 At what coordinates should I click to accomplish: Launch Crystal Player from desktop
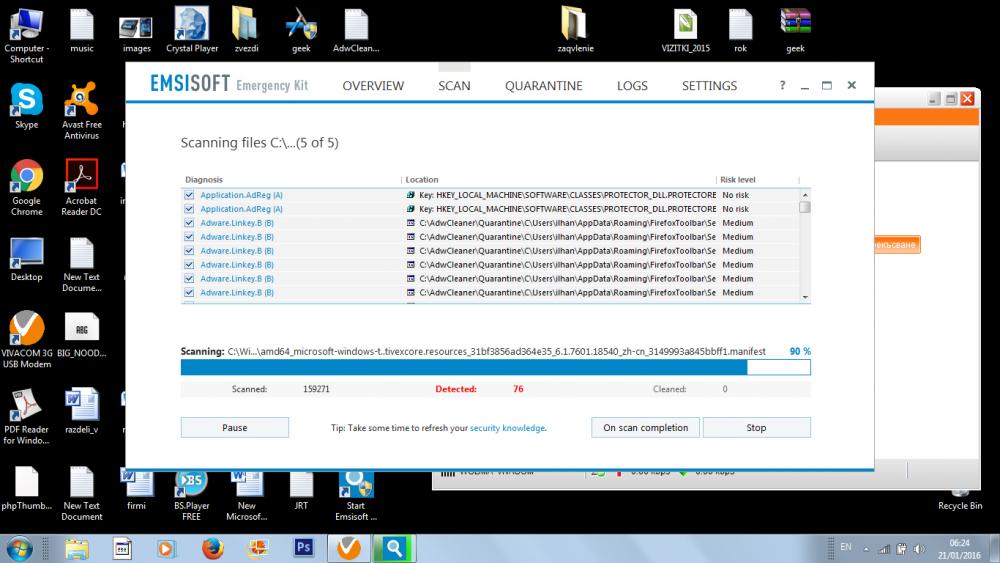[x=192, y=30]
